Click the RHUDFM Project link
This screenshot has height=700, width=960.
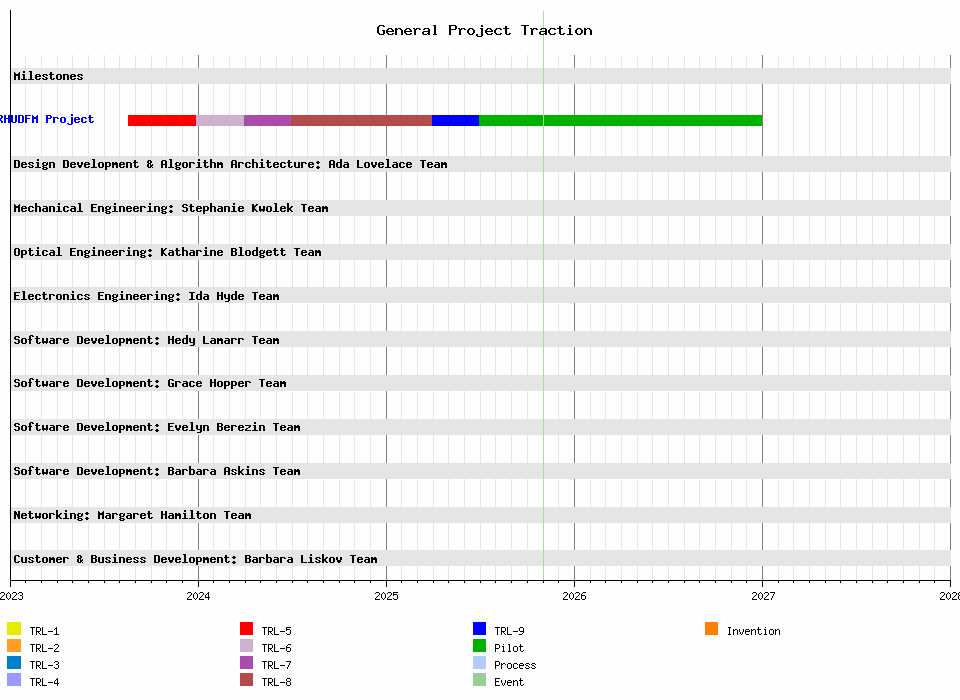point(47,120)
